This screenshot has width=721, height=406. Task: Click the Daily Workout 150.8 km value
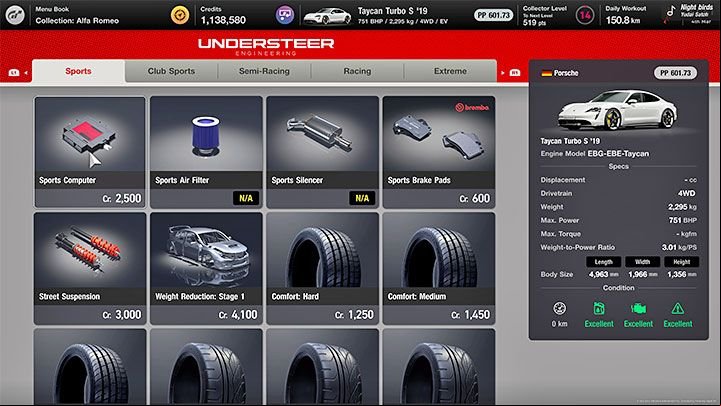(623, 20)
